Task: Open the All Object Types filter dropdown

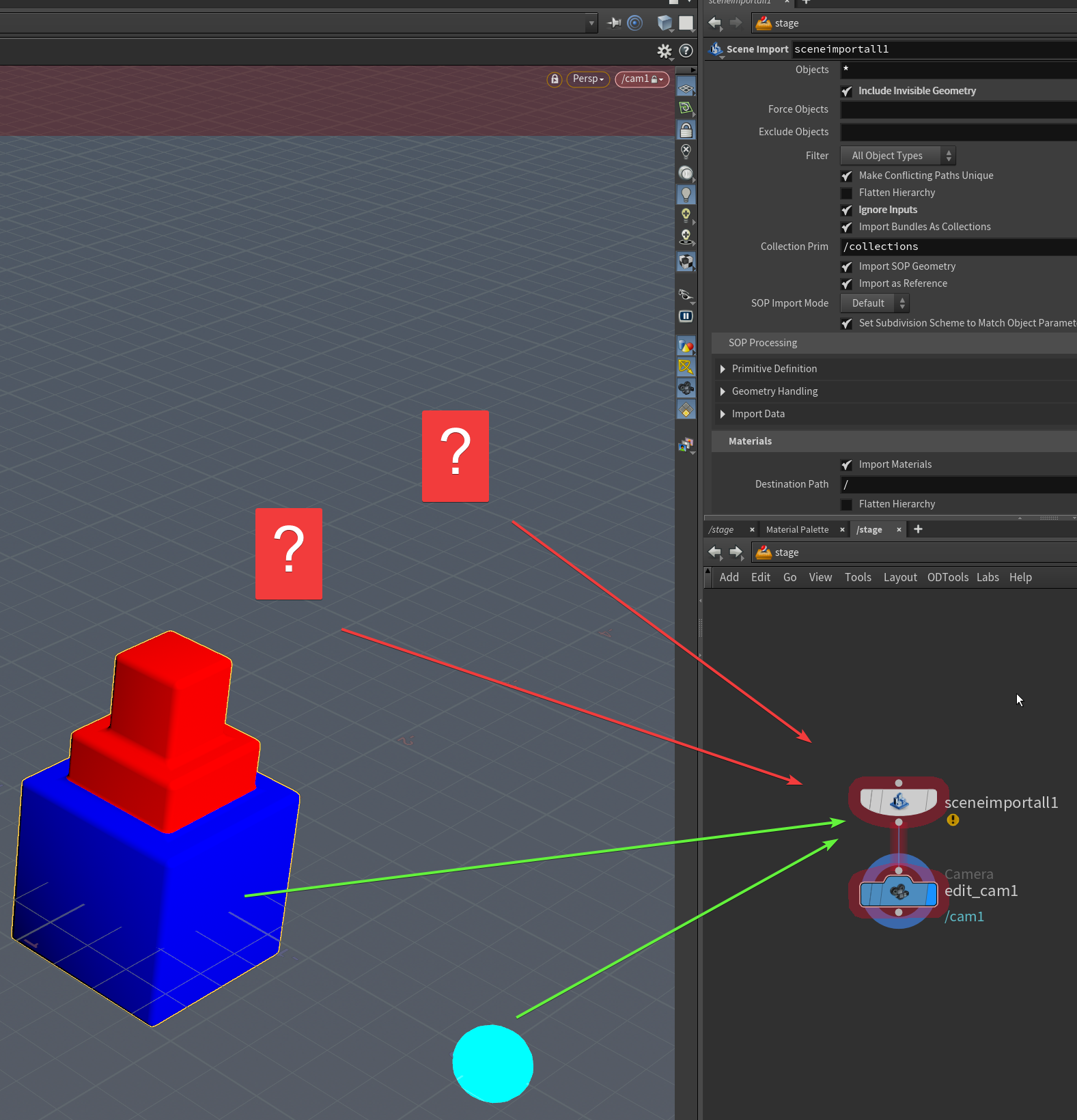Action: 897,156
